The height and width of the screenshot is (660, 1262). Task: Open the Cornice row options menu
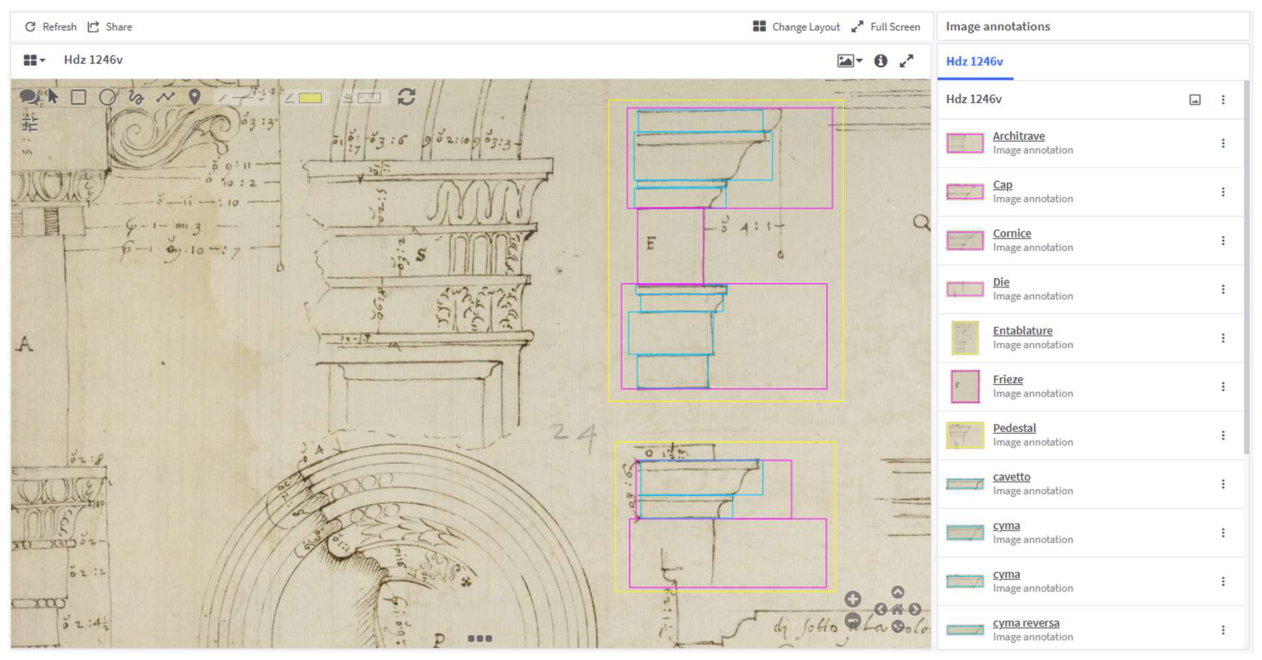[x=1223, y=241]
